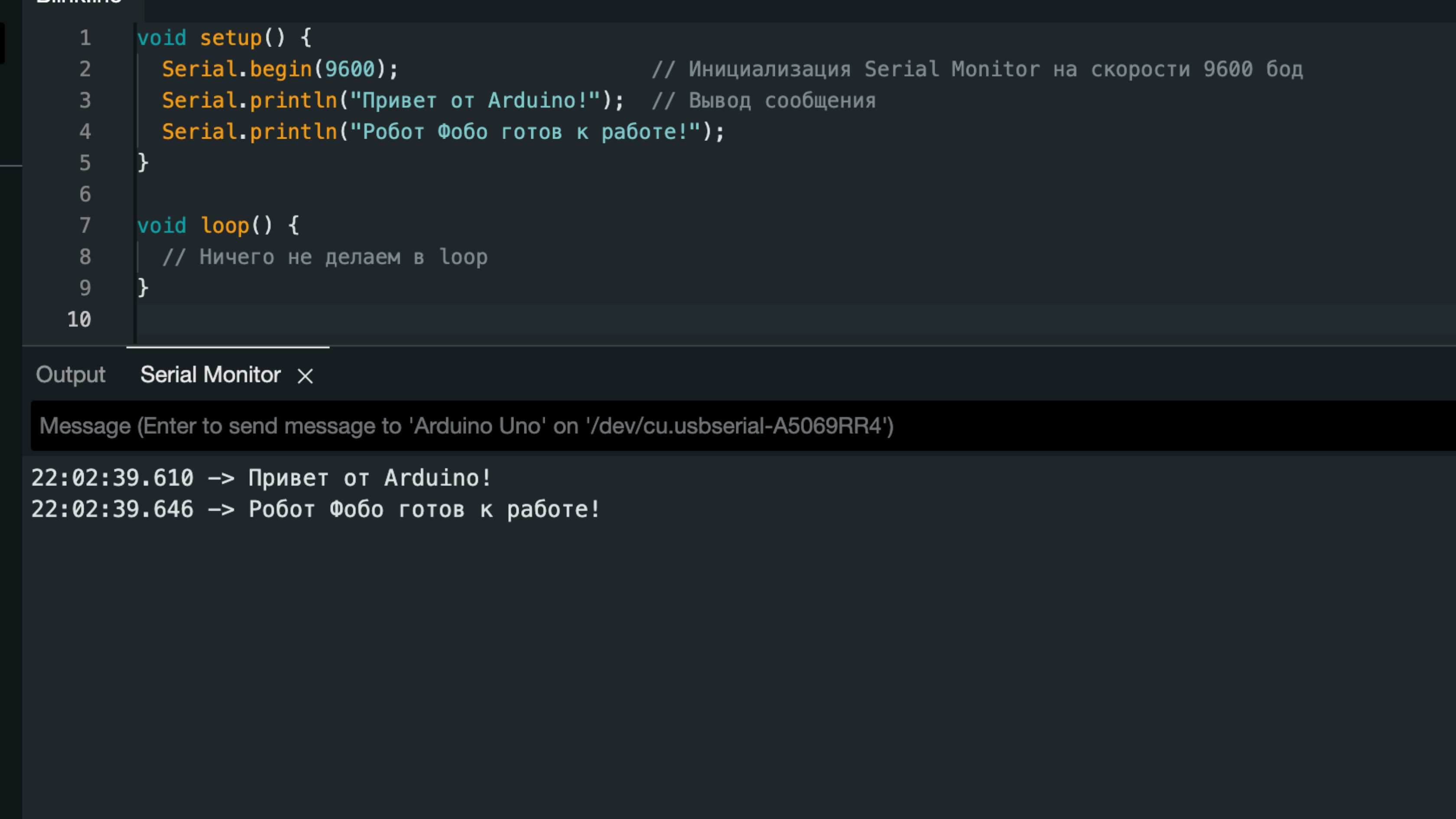Click the "Робот Фобо готов к работе!" code string

tap(526, 132)
